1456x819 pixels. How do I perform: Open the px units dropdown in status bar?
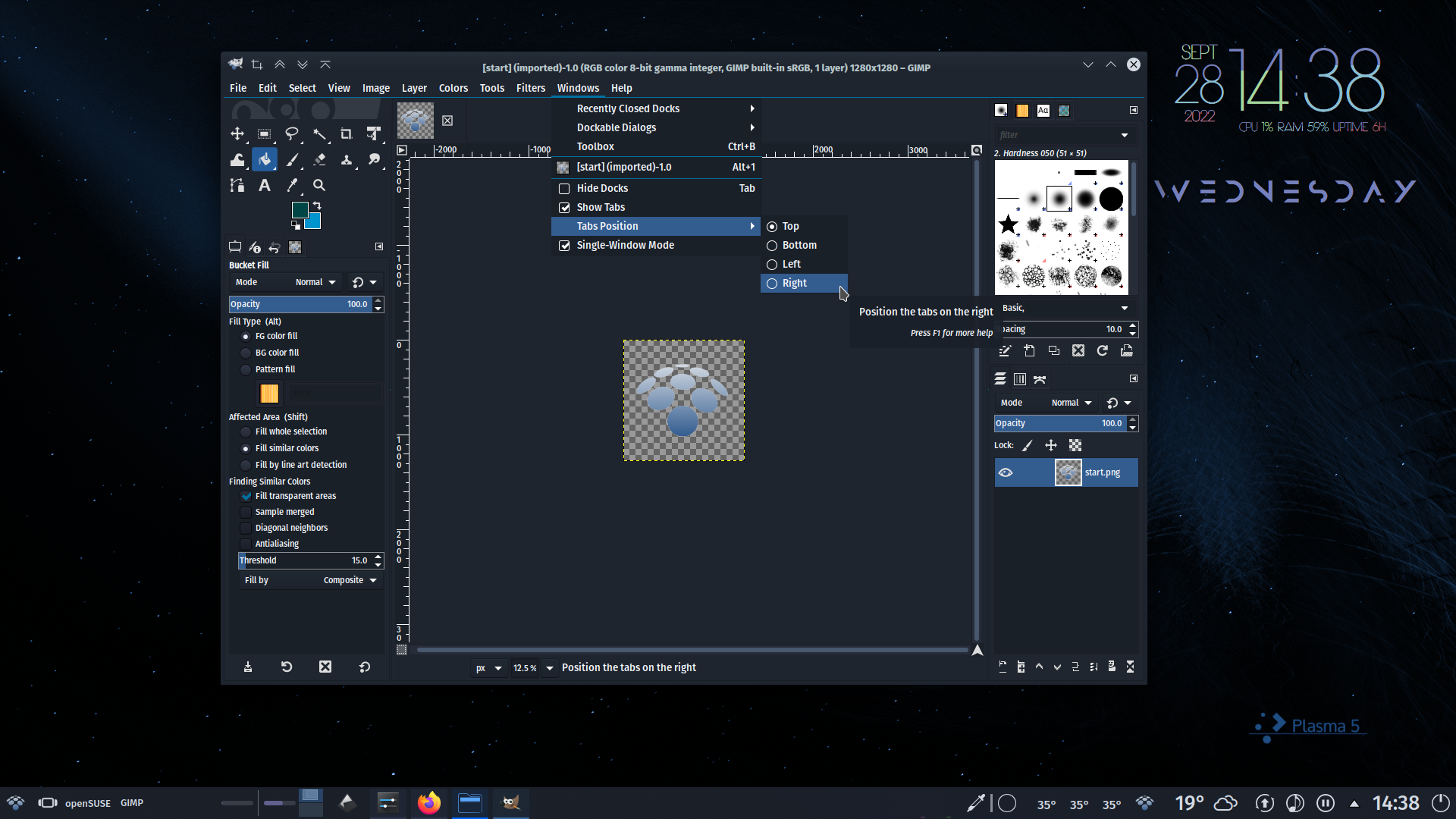(x=488, y=669)
